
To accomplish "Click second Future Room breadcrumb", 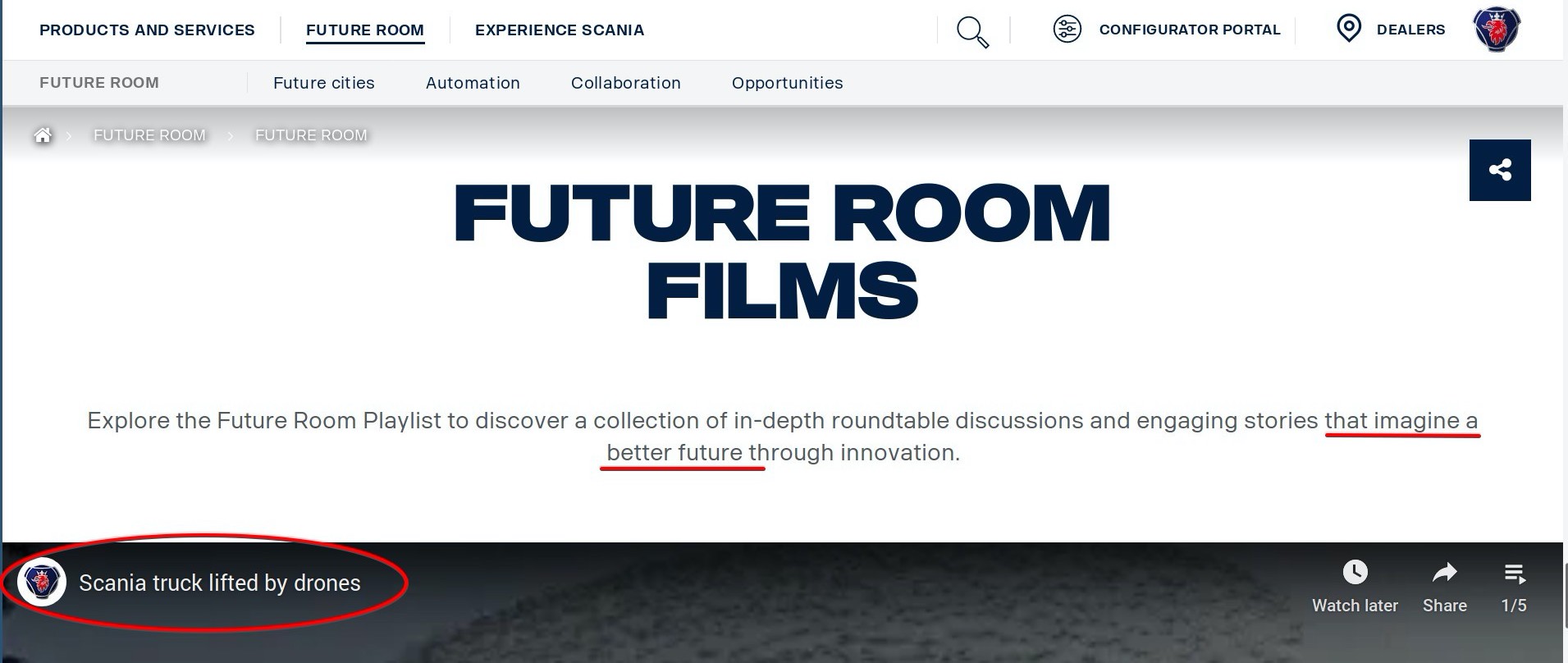I will click(311, 135).
